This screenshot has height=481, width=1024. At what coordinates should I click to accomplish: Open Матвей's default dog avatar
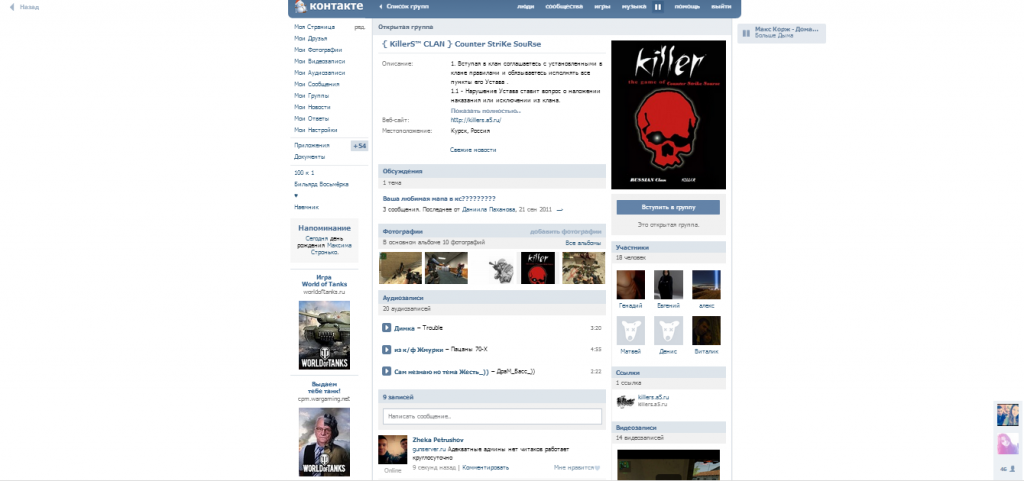pos(630,331)
